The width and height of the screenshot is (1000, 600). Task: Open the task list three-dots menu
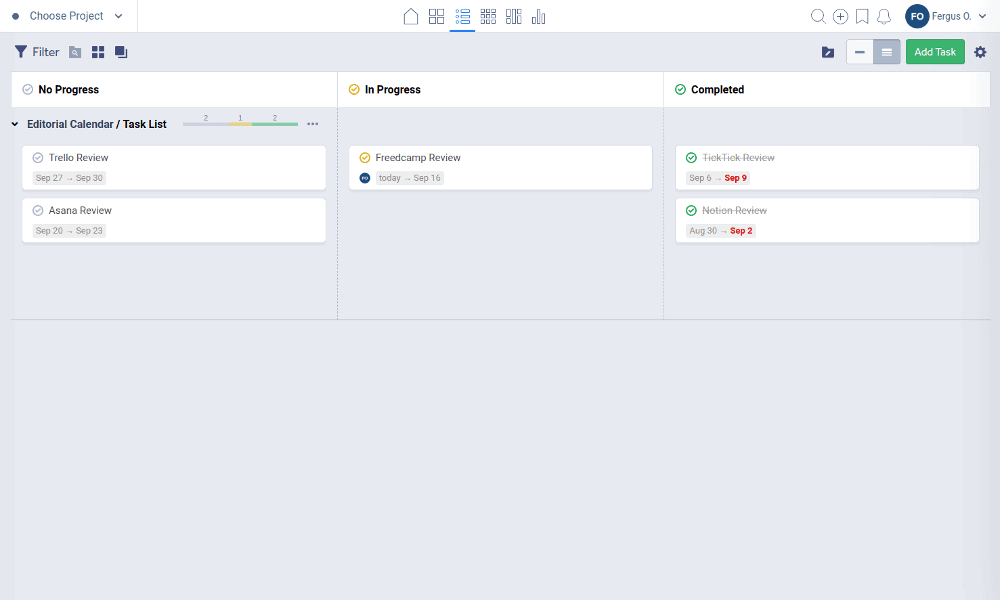(x=312, y=124)
